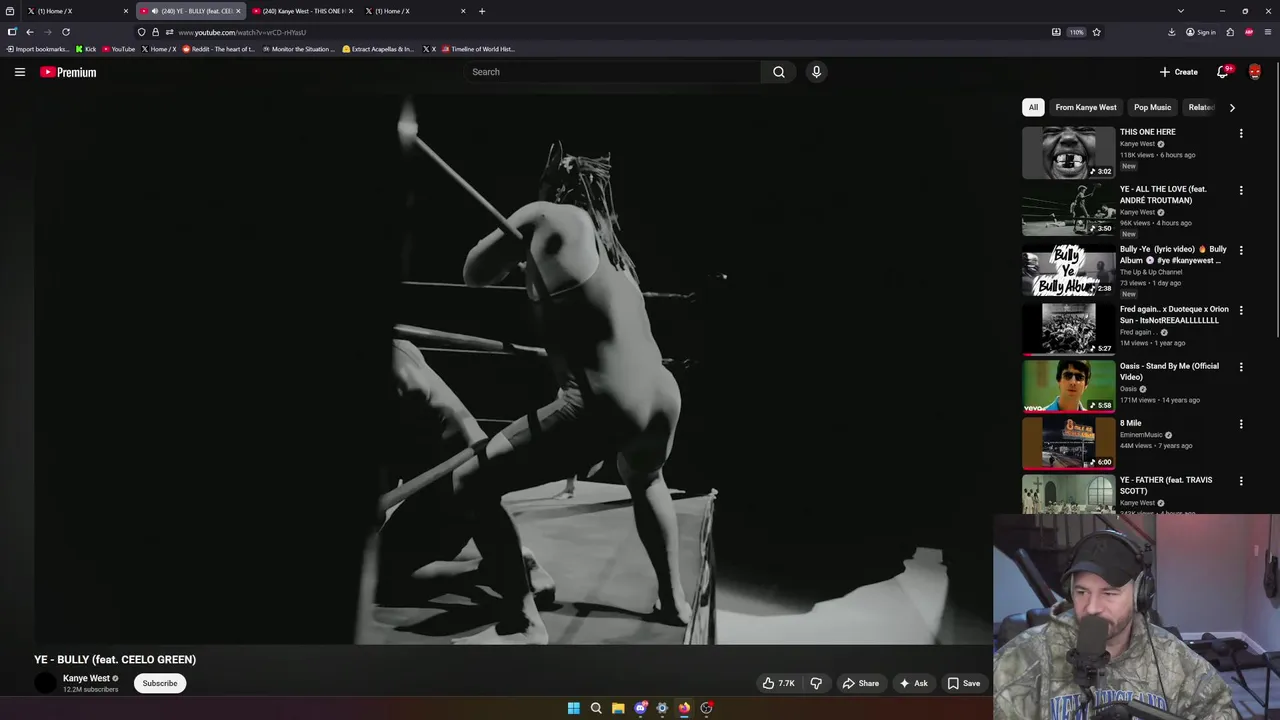Open options menu for Oasis Stand By Me
The image size is (1280, 720).
[x=1241, y=367]
